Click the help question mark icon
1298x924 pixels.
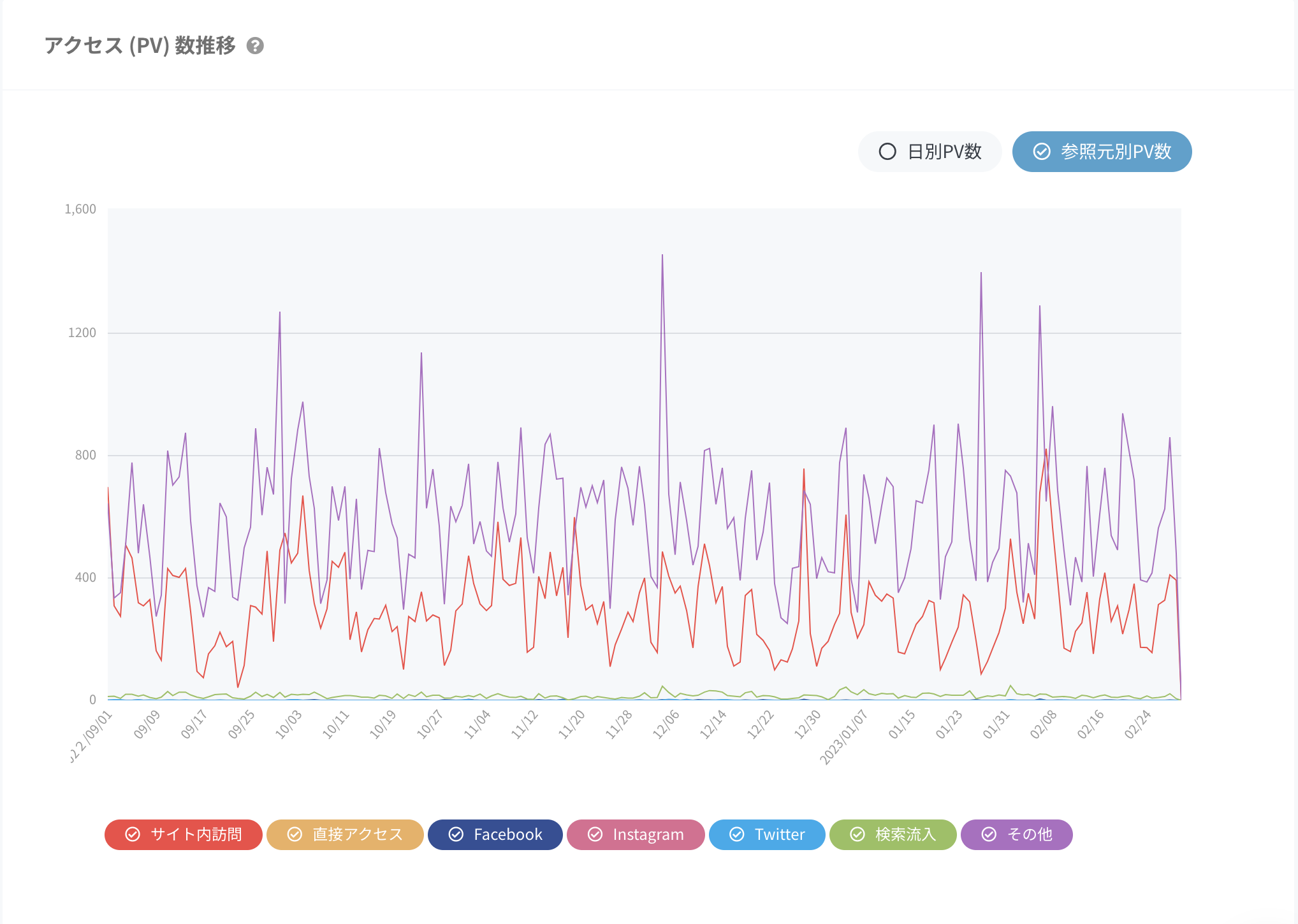(x=255, y=46)
